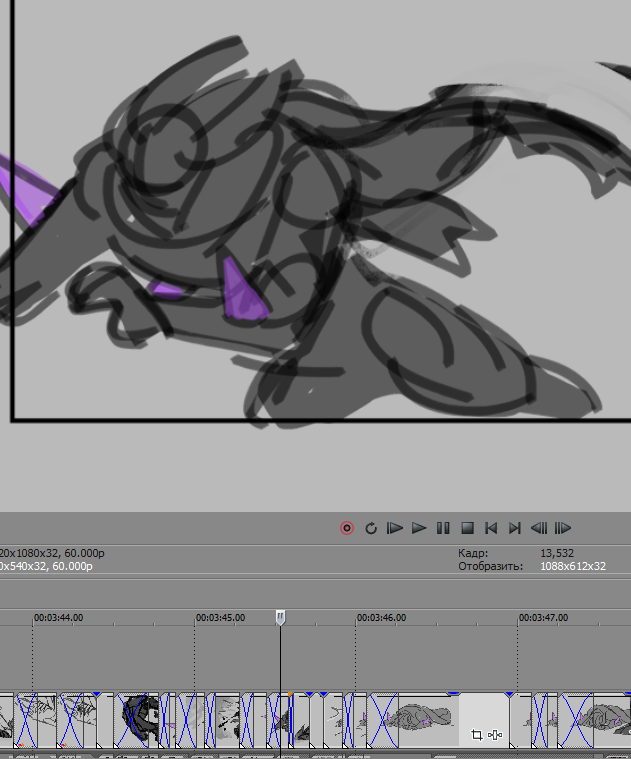Screen dimensions: 631x759
Task: Pause the preview playback
Action: tap(443, 528)
